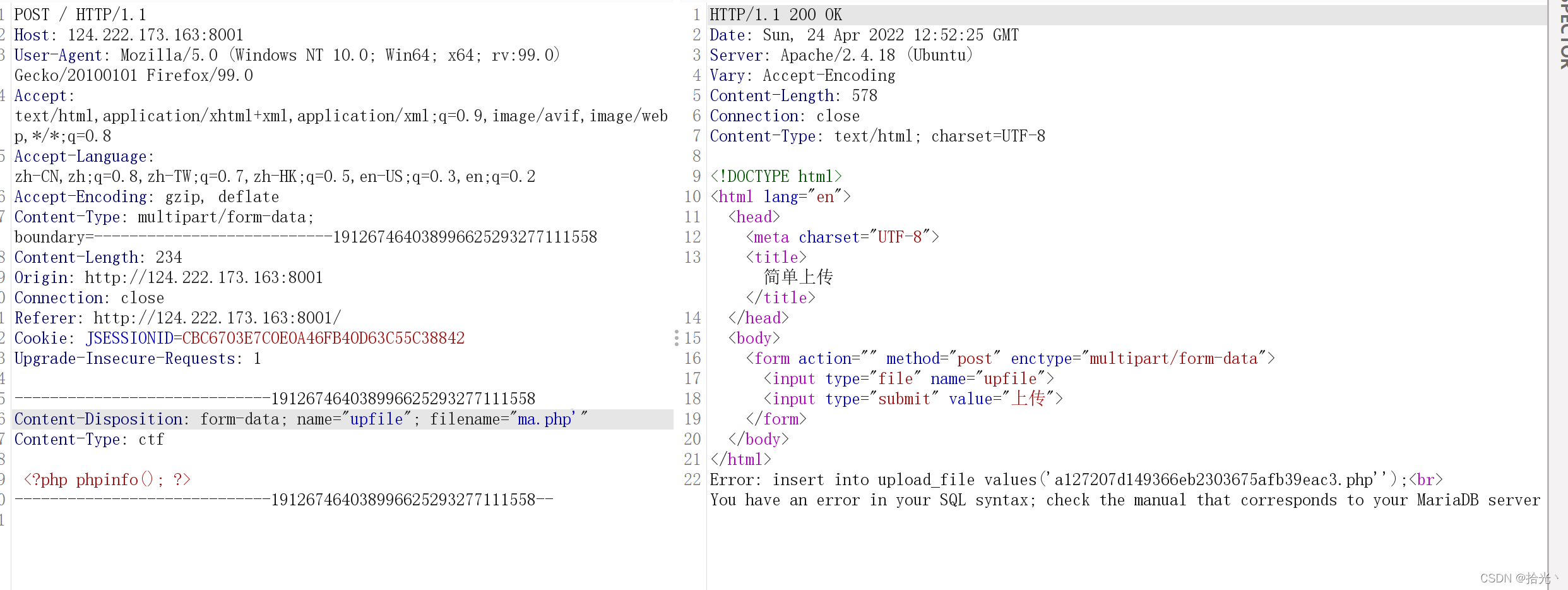Click the <meta charset="UTF-8"> line
The image size is (1568, 590).
pos(842,237)
